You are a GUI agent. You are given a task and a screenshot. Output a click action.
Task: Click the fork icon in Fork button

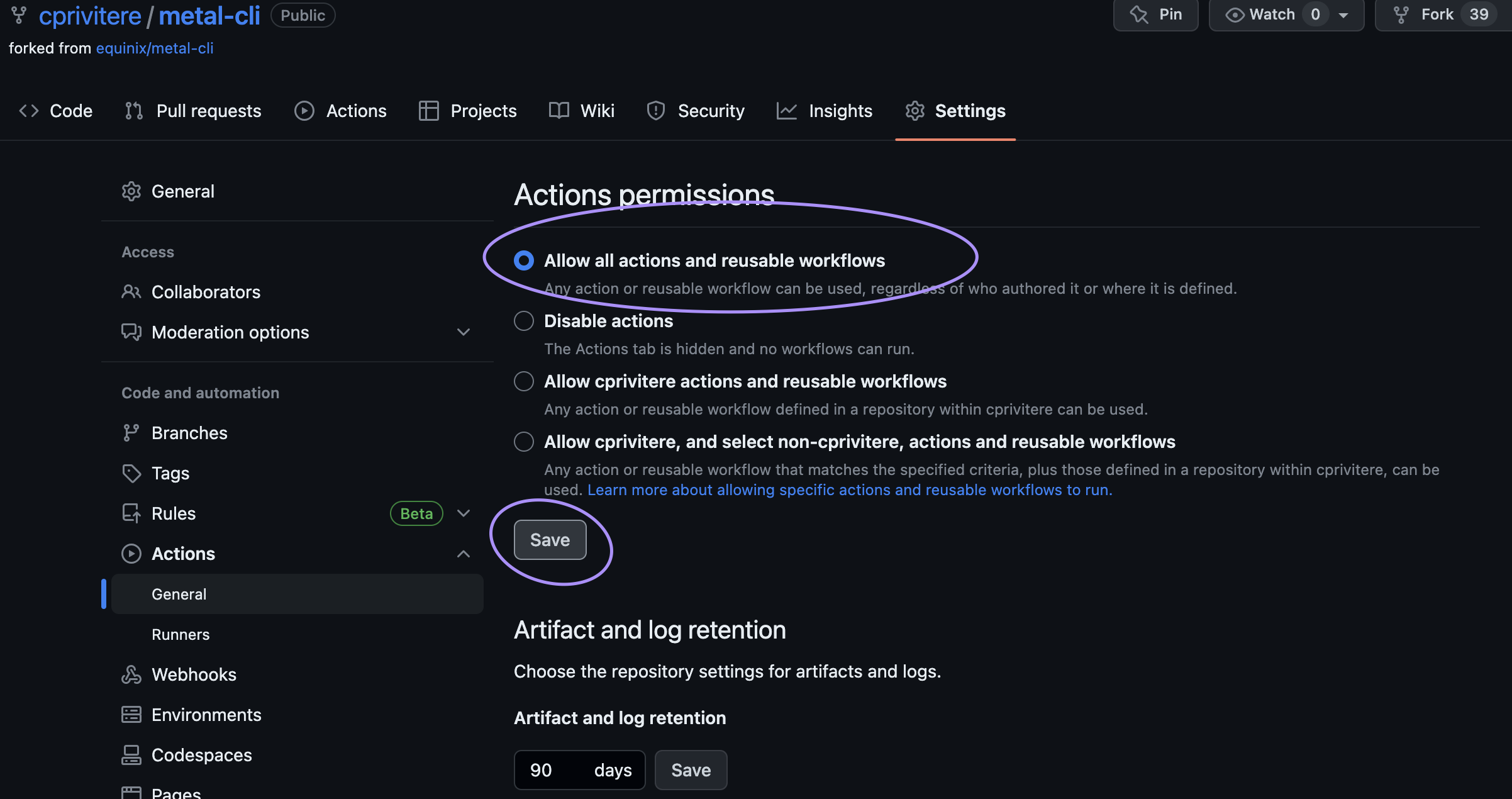(1401, 14)
